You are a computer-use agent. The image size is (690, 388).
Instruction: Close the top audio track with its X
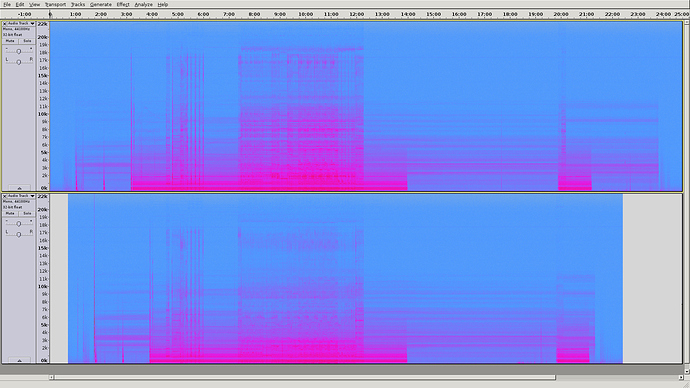(x=5, y=23)
